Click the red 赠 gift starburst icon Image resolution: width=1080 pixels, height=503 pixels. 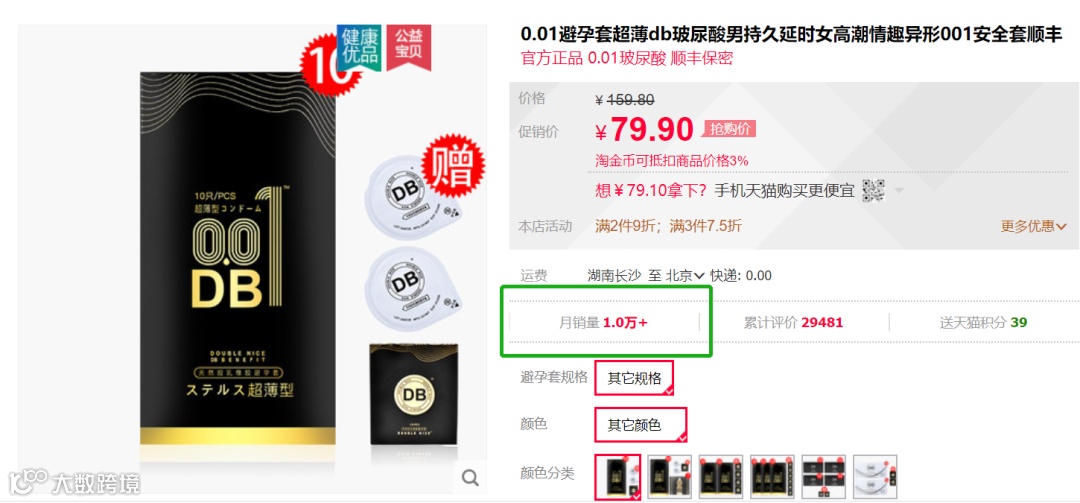[453, 166]
